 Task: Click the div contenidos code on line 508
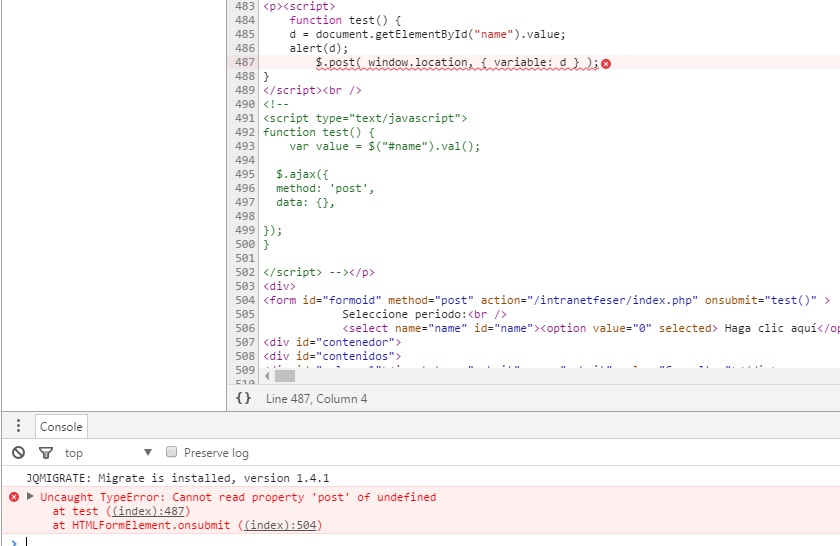(x=332, y=356)
